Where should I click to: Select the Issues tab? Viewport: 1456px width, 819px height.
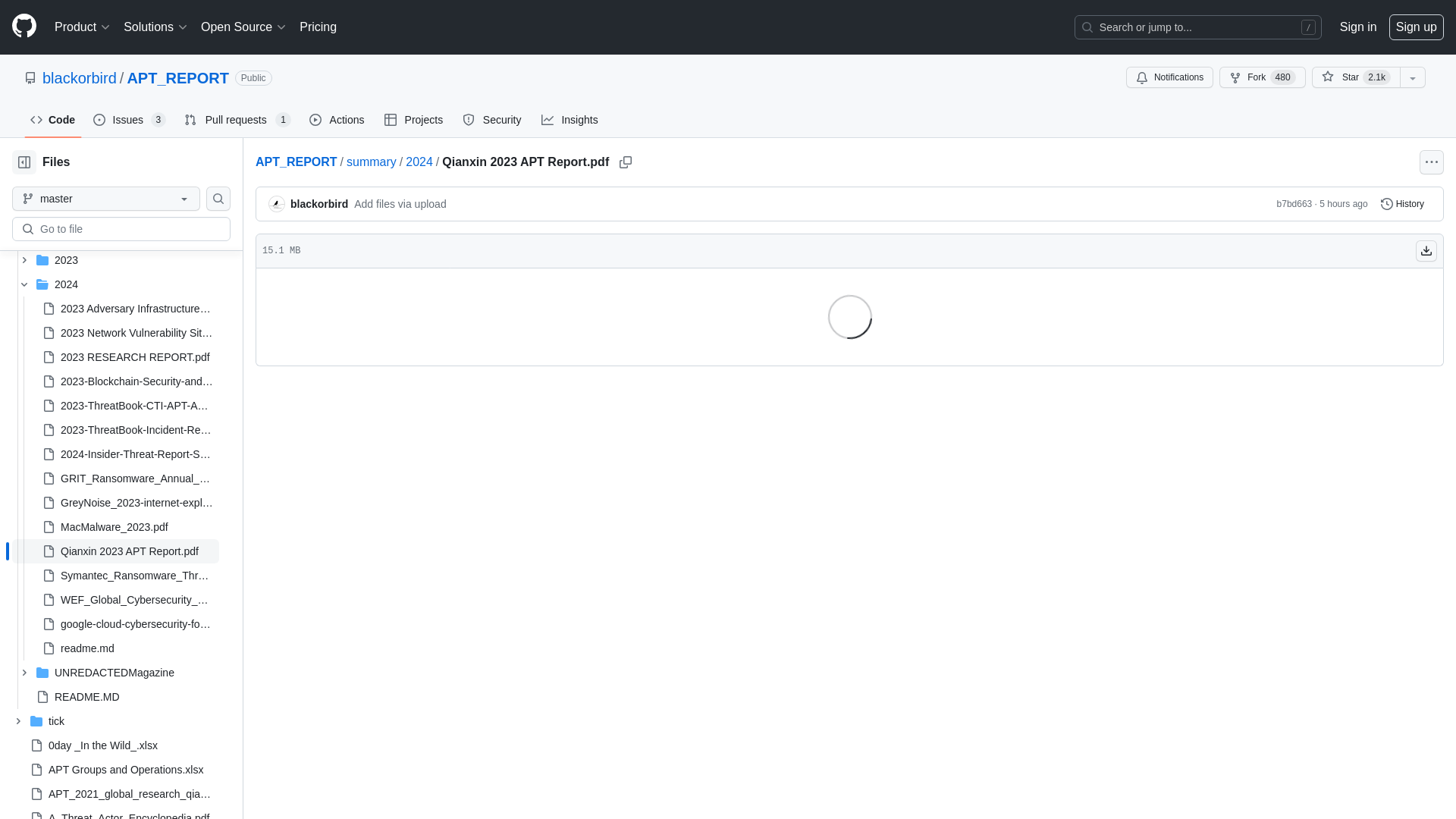pos(128,120)
